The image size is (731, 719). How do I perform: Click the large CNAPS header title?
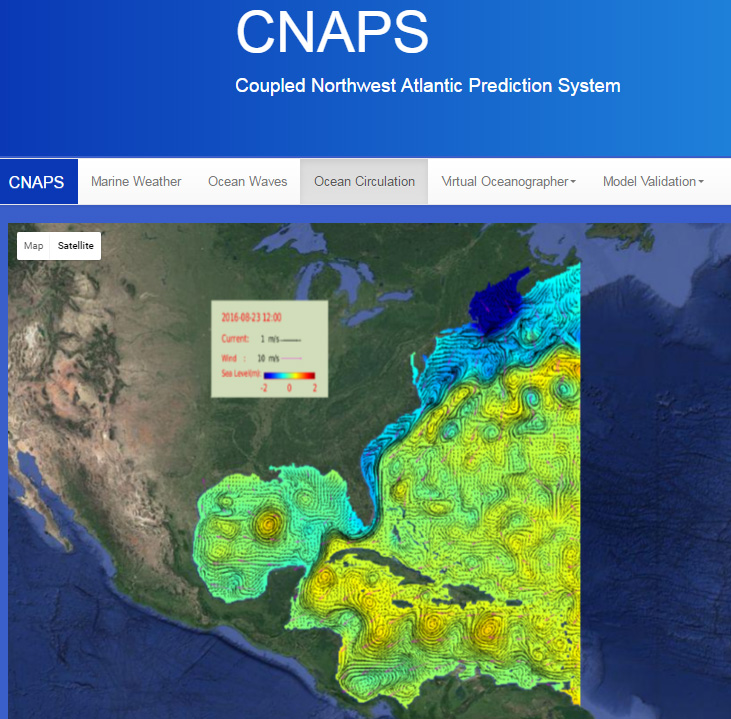[x=332, y=31]
